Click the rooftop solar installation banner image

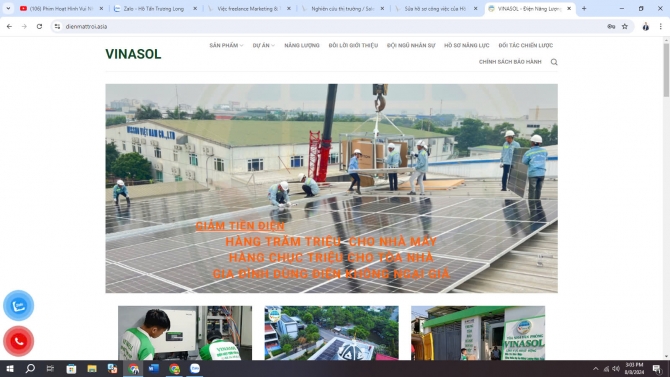click(332, 188)
